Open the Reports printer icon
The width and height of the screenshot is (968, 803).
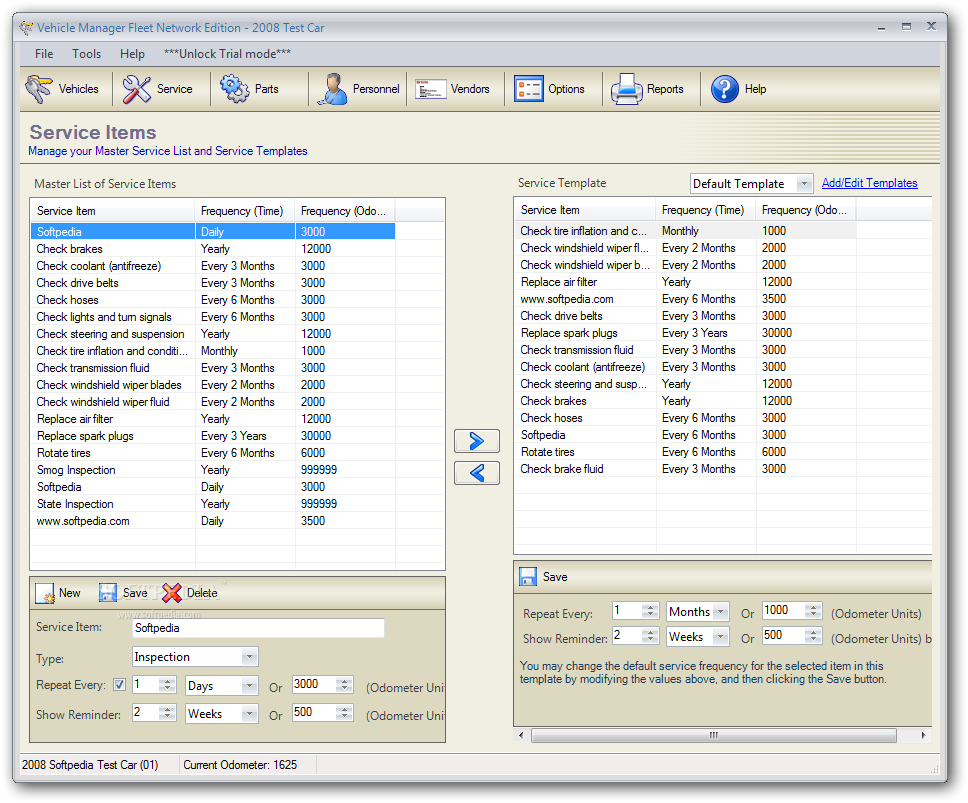627,89
